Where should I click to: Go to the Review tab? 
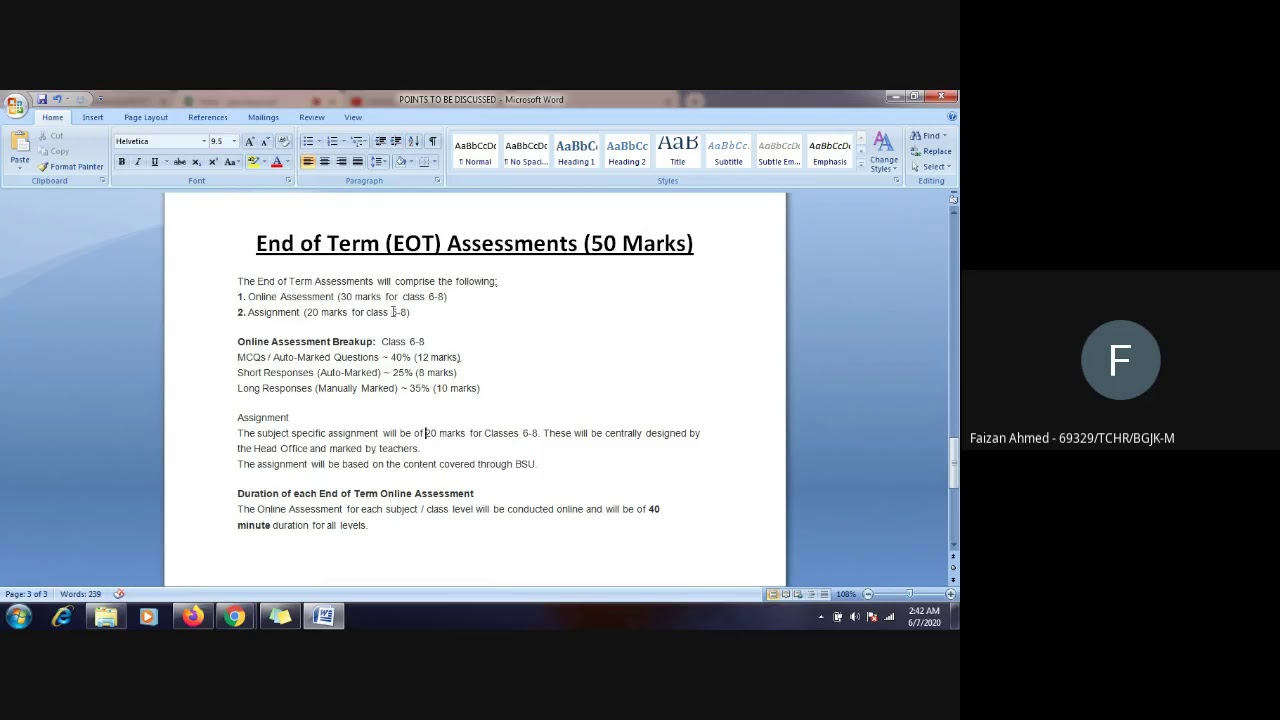pyautogui.click(x=312, y=117)
